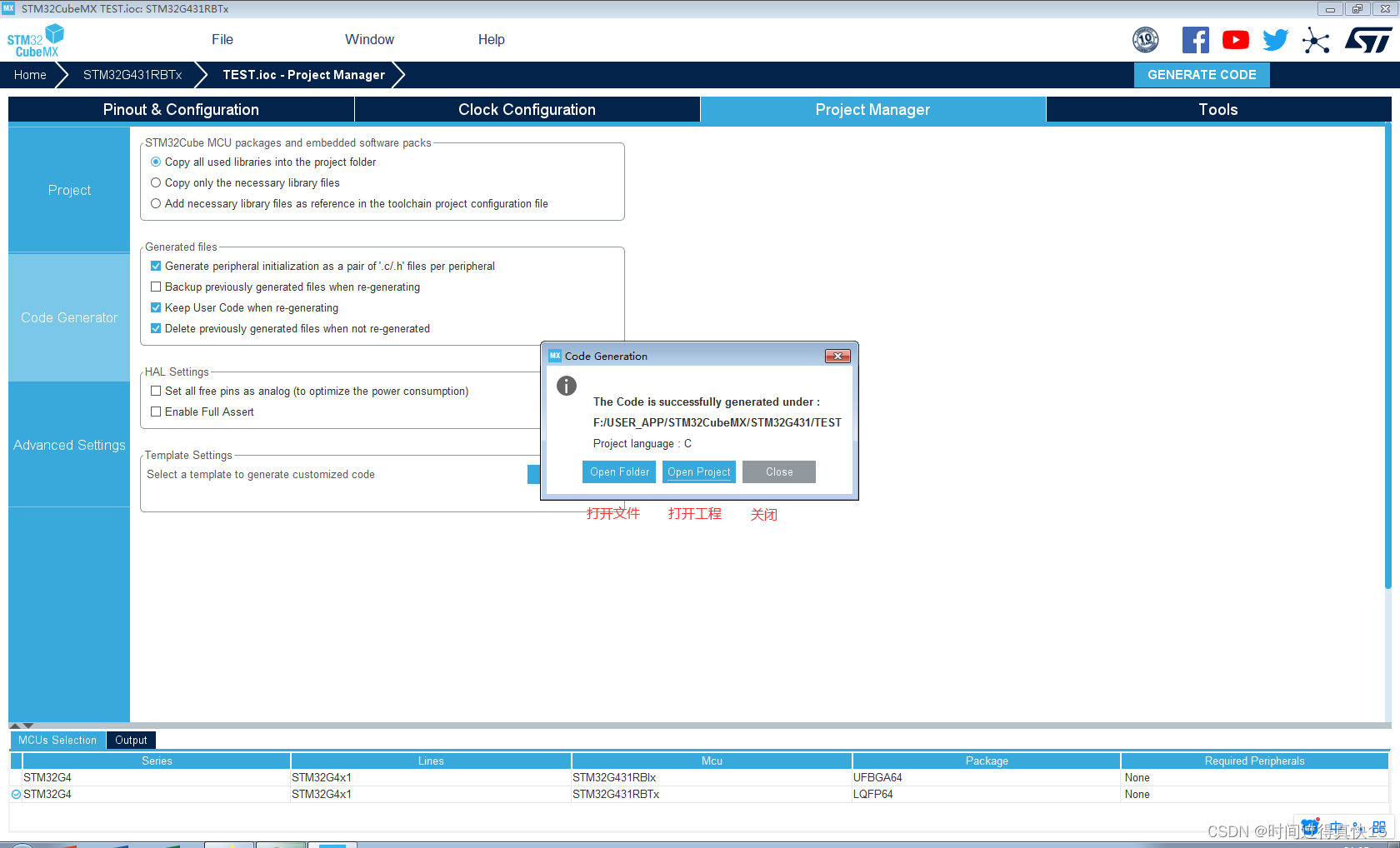Switch to Clock Configuration tab
This screenshot has width=1400, height=848.
pyautogui.click(x=527, y=110)
